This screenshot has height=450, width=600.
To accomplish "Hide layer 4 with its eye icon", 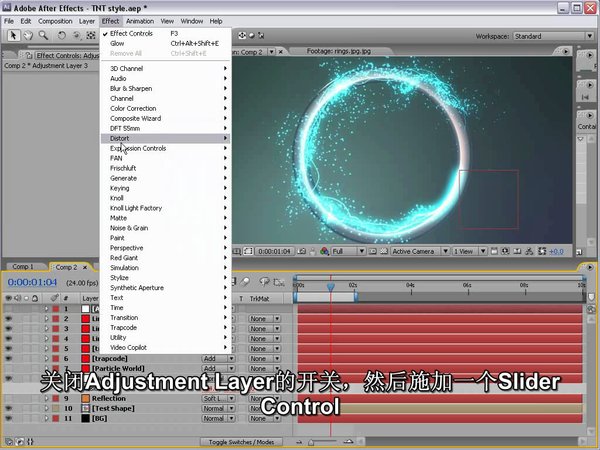I will click(8, 339).
